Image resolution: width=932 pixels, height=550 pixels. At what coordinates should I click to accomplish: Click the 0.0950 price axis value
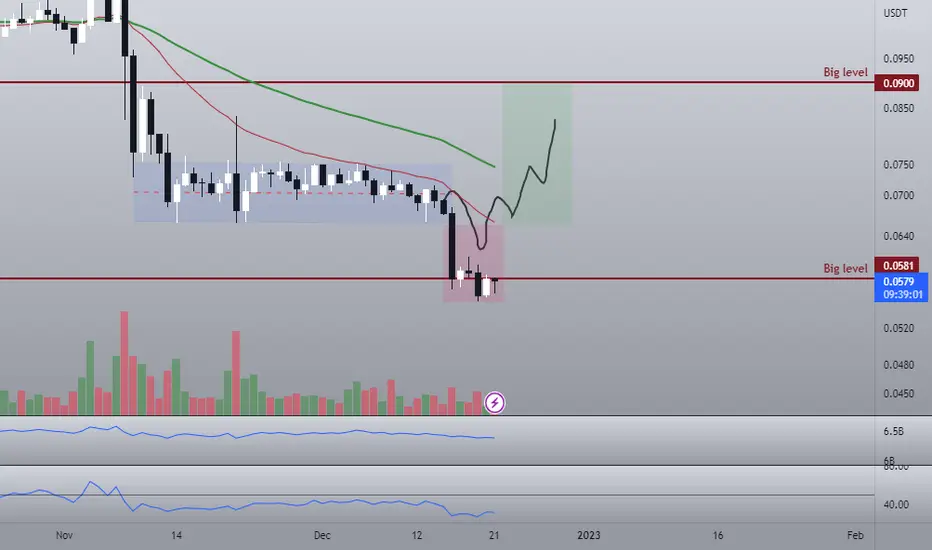[x=898, y=59]
